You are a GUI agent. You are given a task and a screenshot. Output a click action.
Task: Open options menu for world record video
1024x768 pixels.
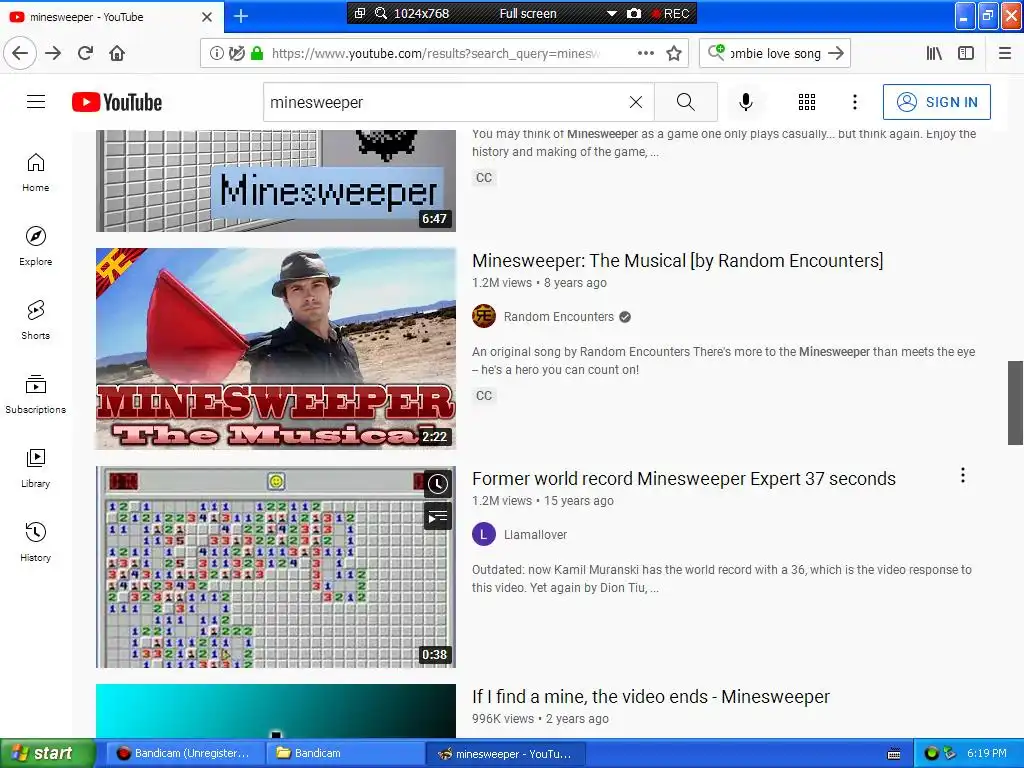pos(963,475)
